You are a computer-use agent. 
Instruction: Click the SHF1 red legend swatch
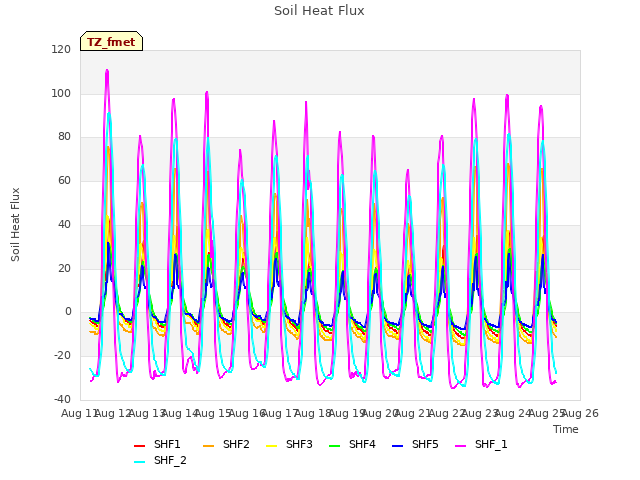(140, 446)
